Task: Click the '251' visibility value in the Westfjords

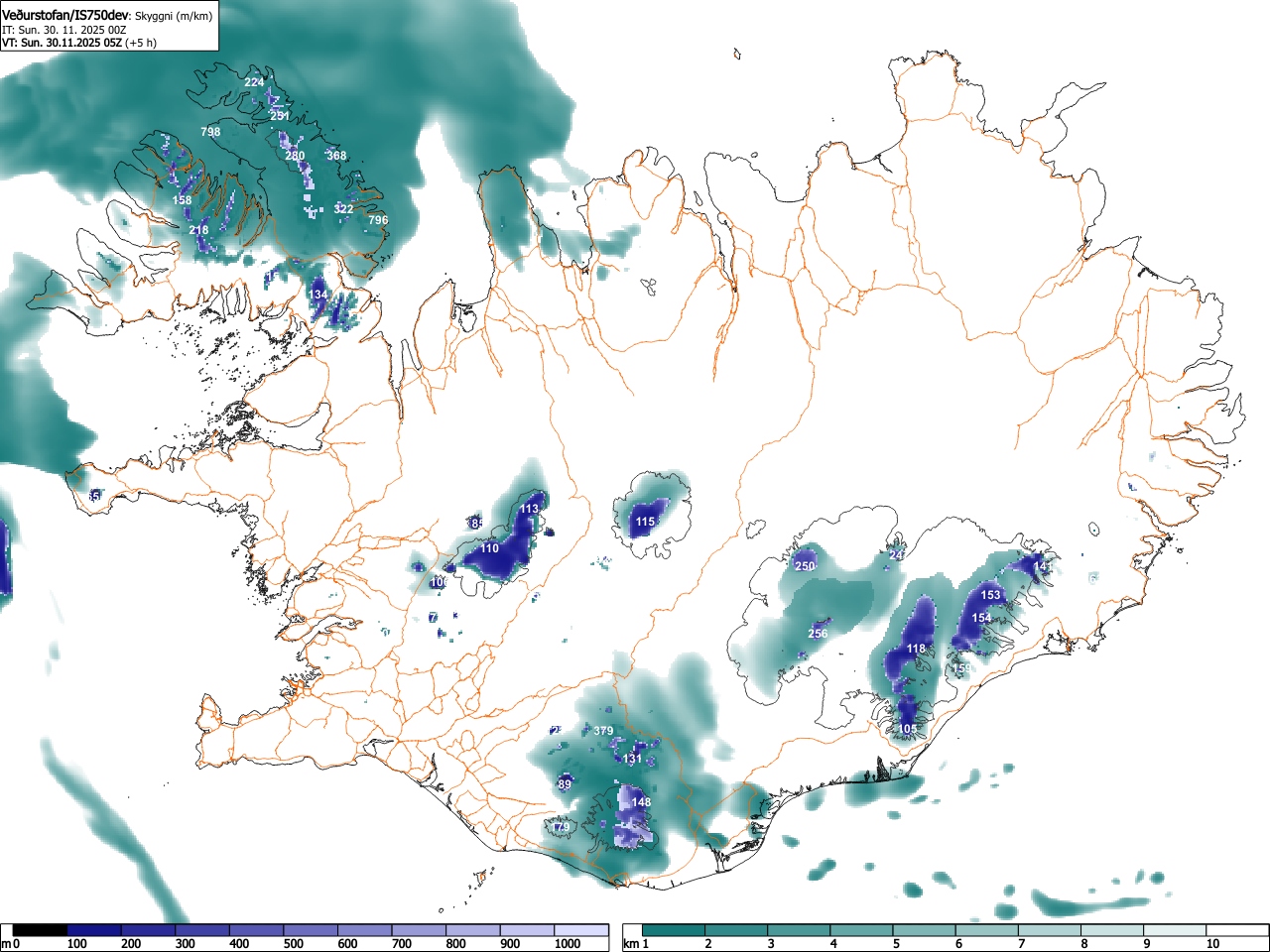Action: pyautogui.click(x=280, y=116)
